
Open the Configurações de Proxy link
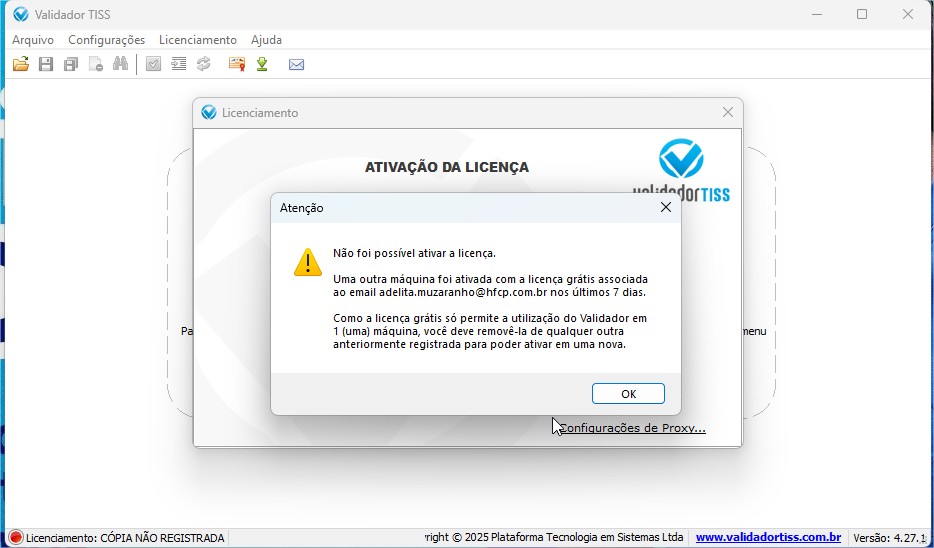point(632,428)
